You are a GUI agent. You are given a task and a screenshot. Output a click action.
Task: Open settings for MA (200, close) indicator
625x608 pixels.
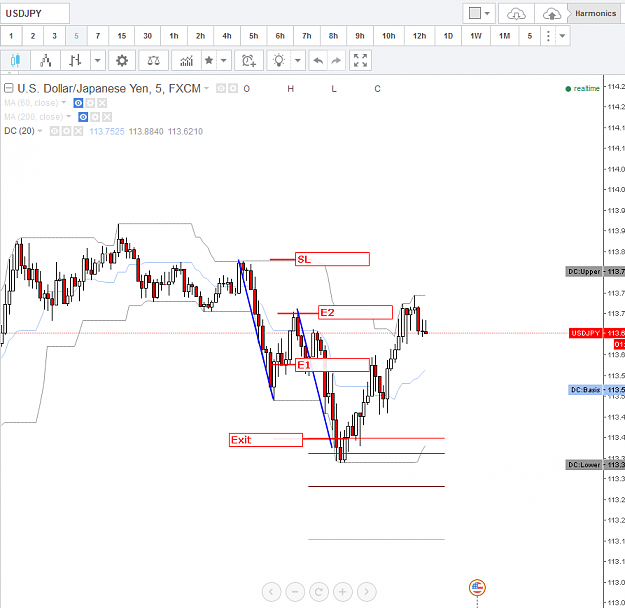(x=95, y=117)
